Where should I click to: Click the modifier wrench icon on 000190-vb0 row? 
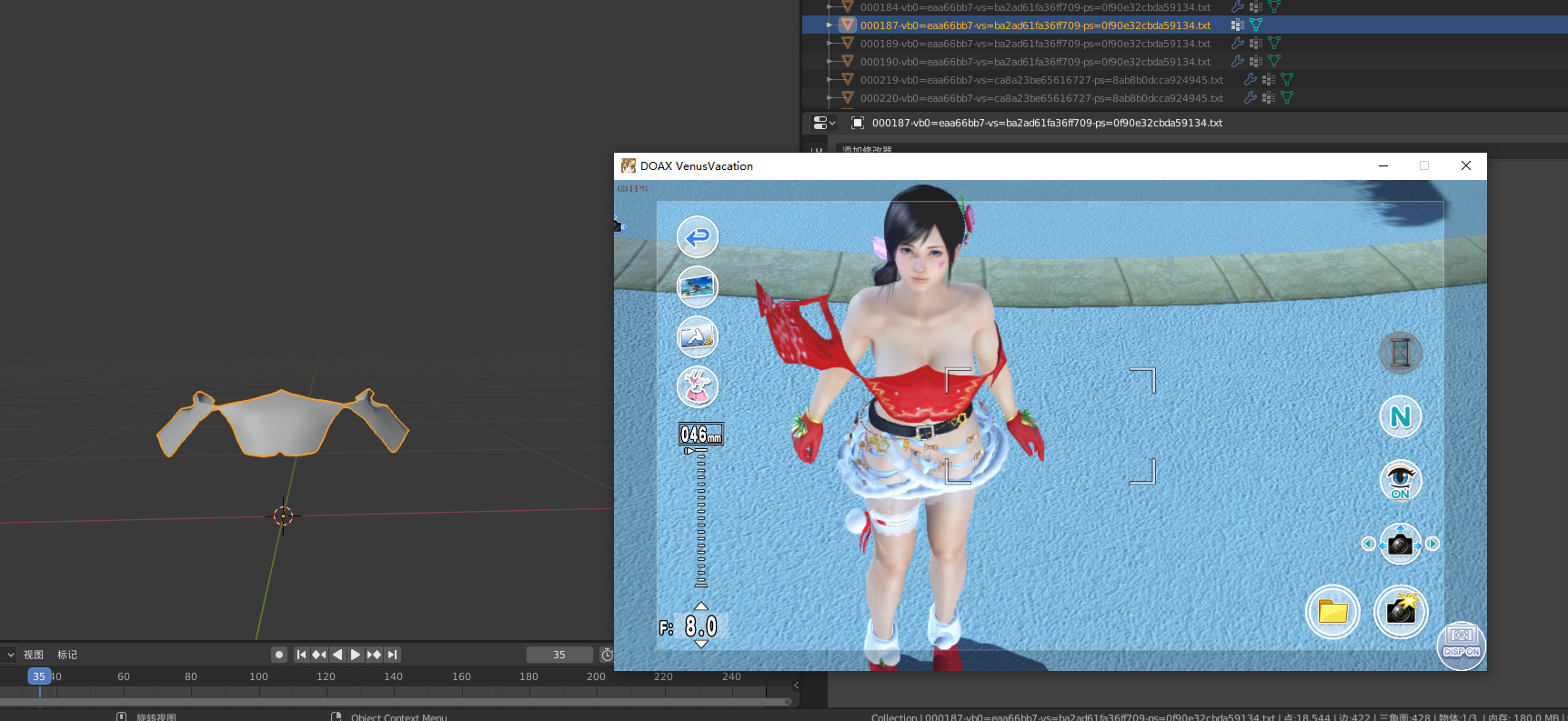pyautogui.click(x=1238, y=62)
